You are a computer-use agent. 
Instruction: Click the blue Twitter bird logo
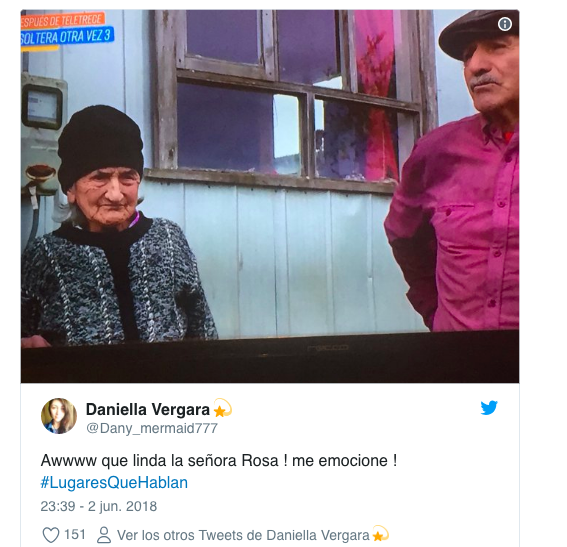click(x=489, y=408)
